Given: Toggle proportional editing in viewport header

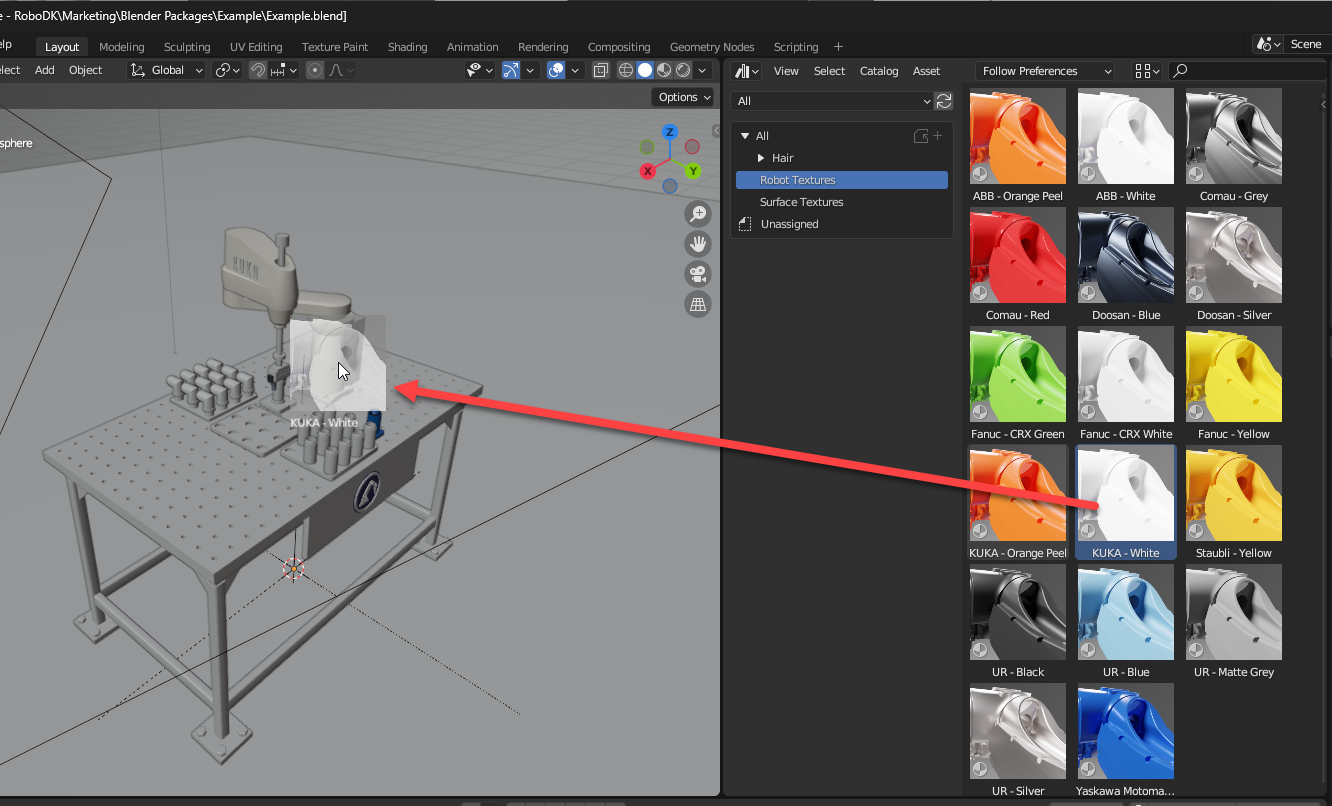Looking at the screenshot, I should pos(315,70).
